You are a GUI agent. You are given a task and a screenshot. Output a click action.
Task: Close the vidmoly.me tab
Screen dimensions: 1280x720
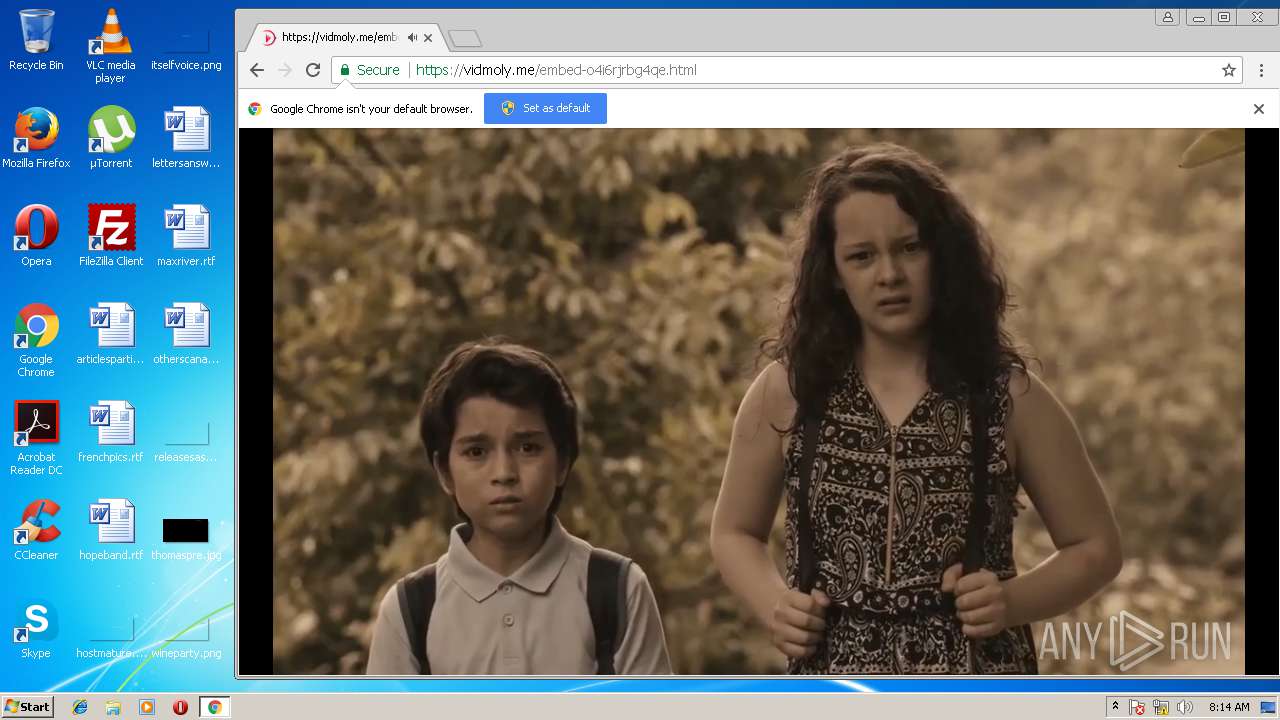point(428,38)
